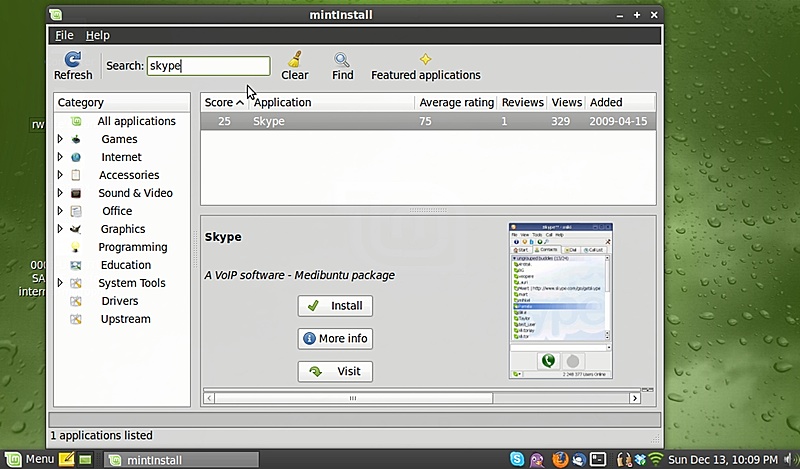
Task: Click the Skype screenshot thumbnail
Action: 560,301
